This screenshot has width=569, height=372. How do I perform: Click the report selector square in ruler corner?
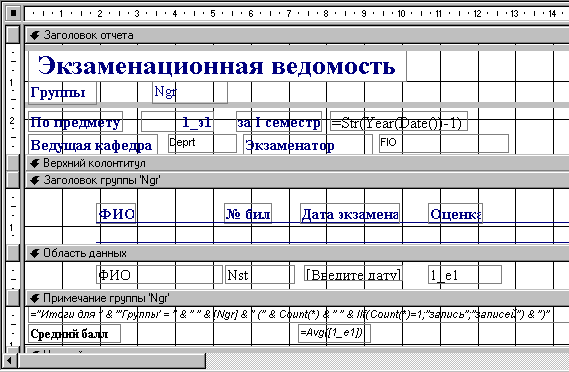(13, 13)
